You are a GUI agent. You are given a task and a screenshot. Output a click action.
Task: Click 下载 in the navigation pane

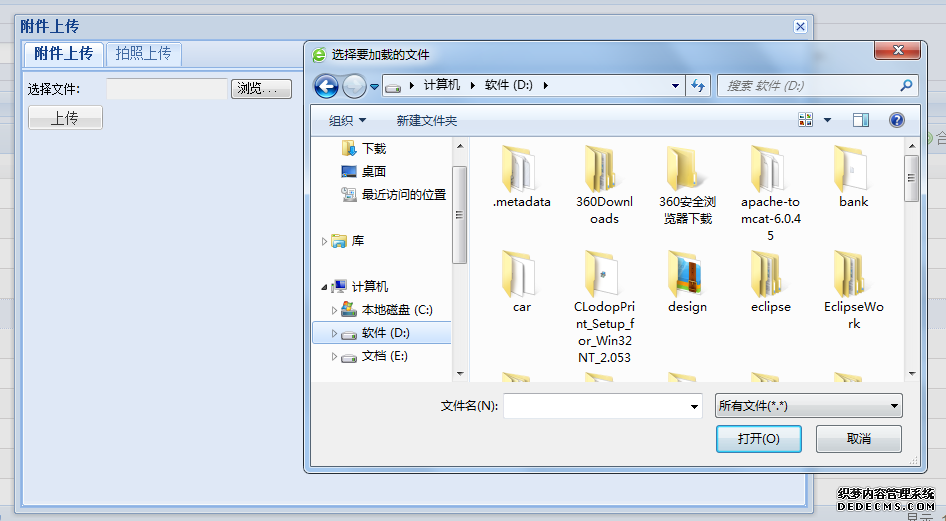[x=364, y=148]
